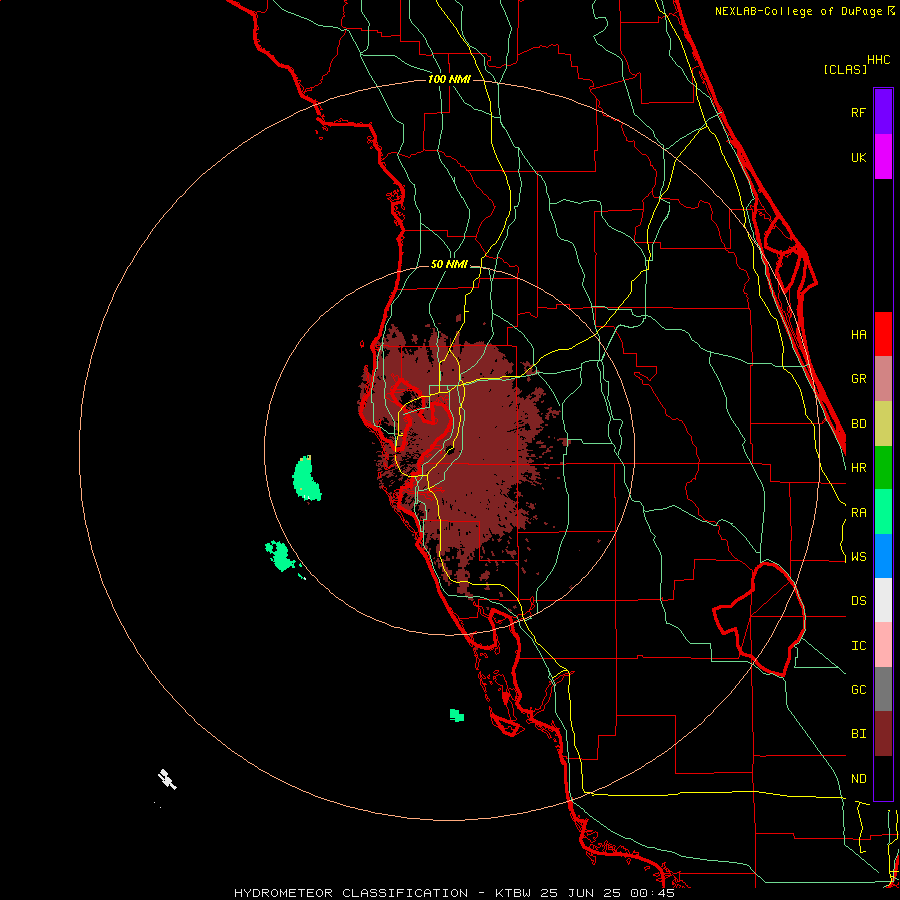Click the "UK" legend label
900x900 pixels.
click(858, 157)
